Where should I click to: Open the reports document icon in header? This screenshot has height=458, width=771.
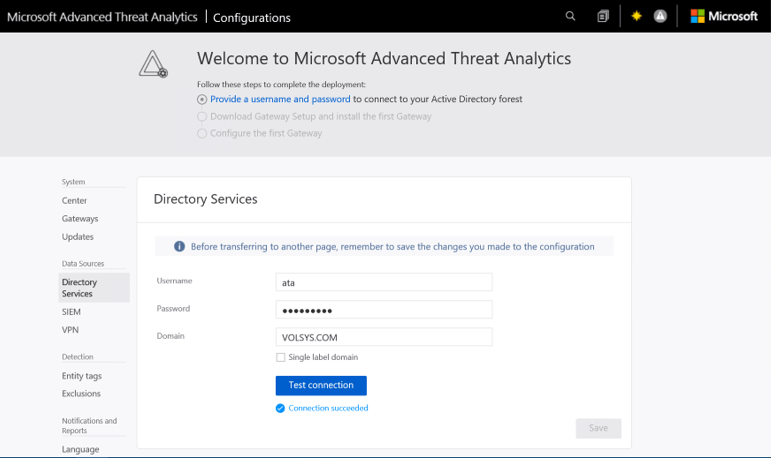click(x=603, y=16)
